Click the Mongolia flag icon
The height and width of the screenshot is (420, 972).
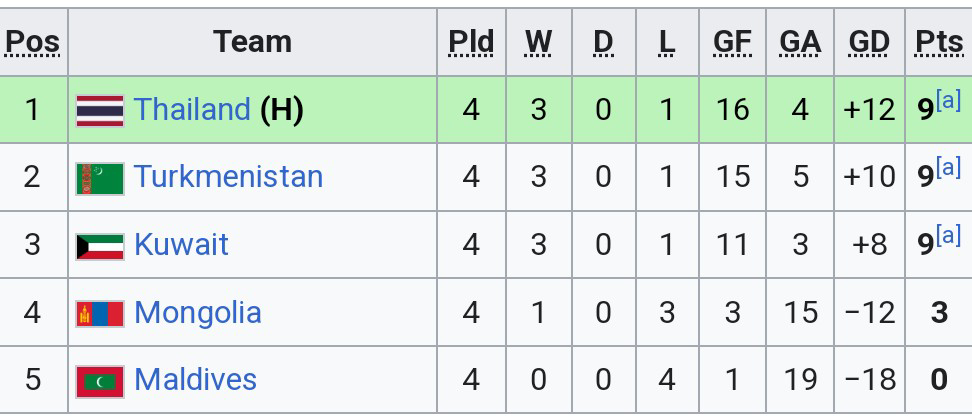(x=100, y=314)
